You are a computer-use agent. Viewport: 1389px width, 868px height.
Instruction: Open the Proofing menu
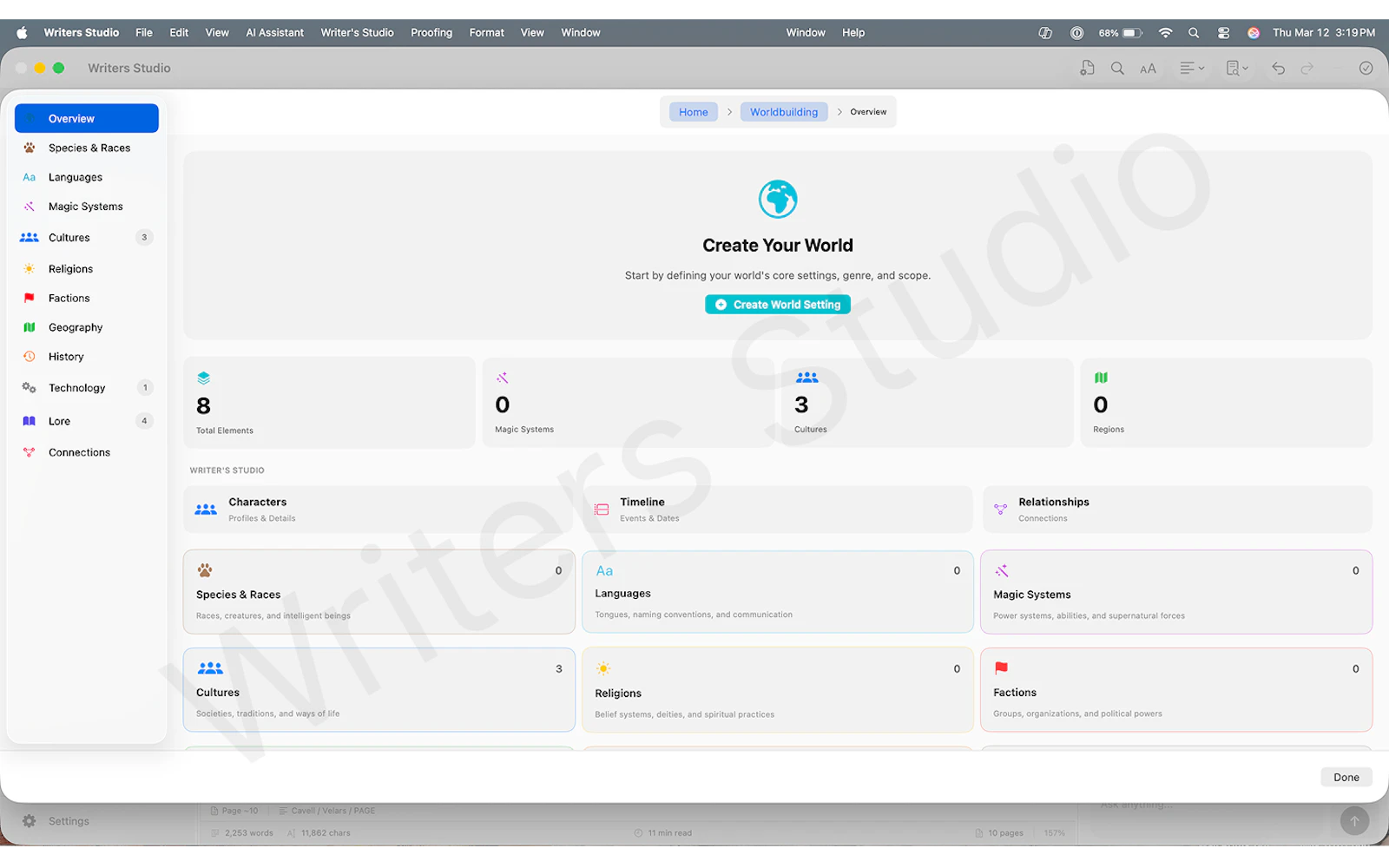click(x=431, y=32)
